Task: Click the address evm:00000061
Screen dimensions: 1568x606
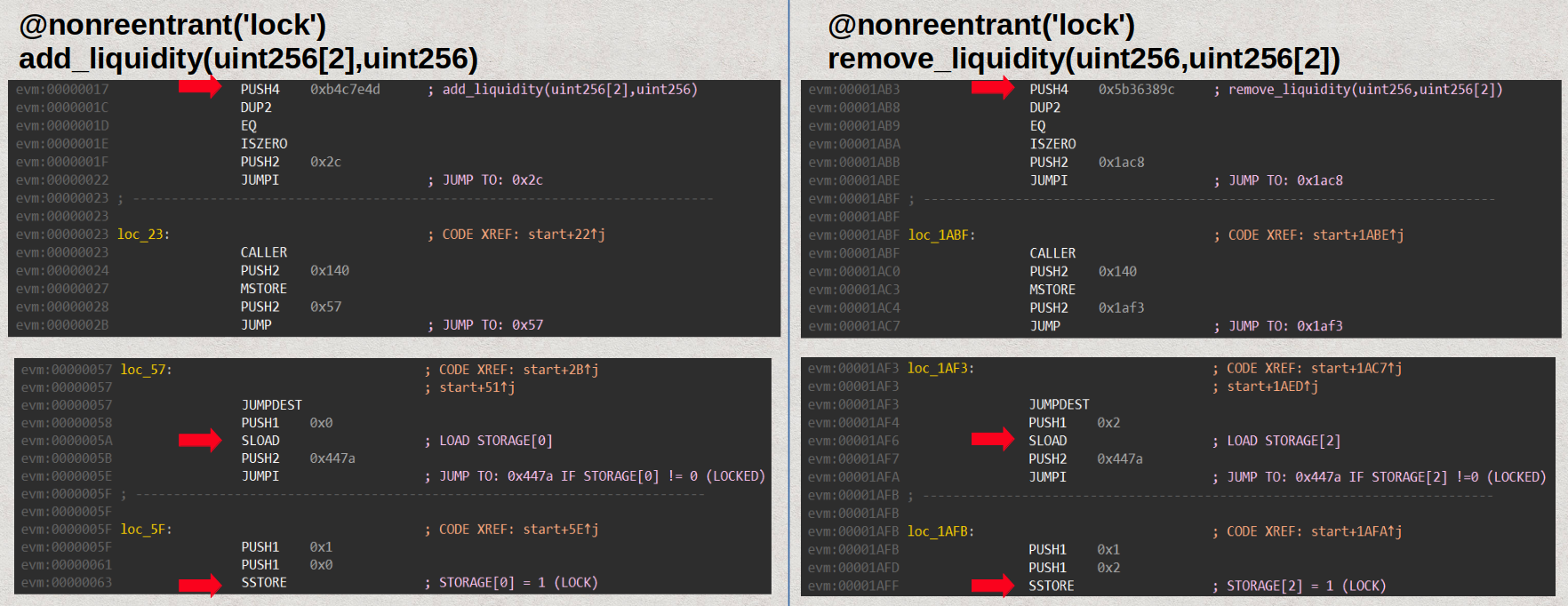Action: coord(67,565)
